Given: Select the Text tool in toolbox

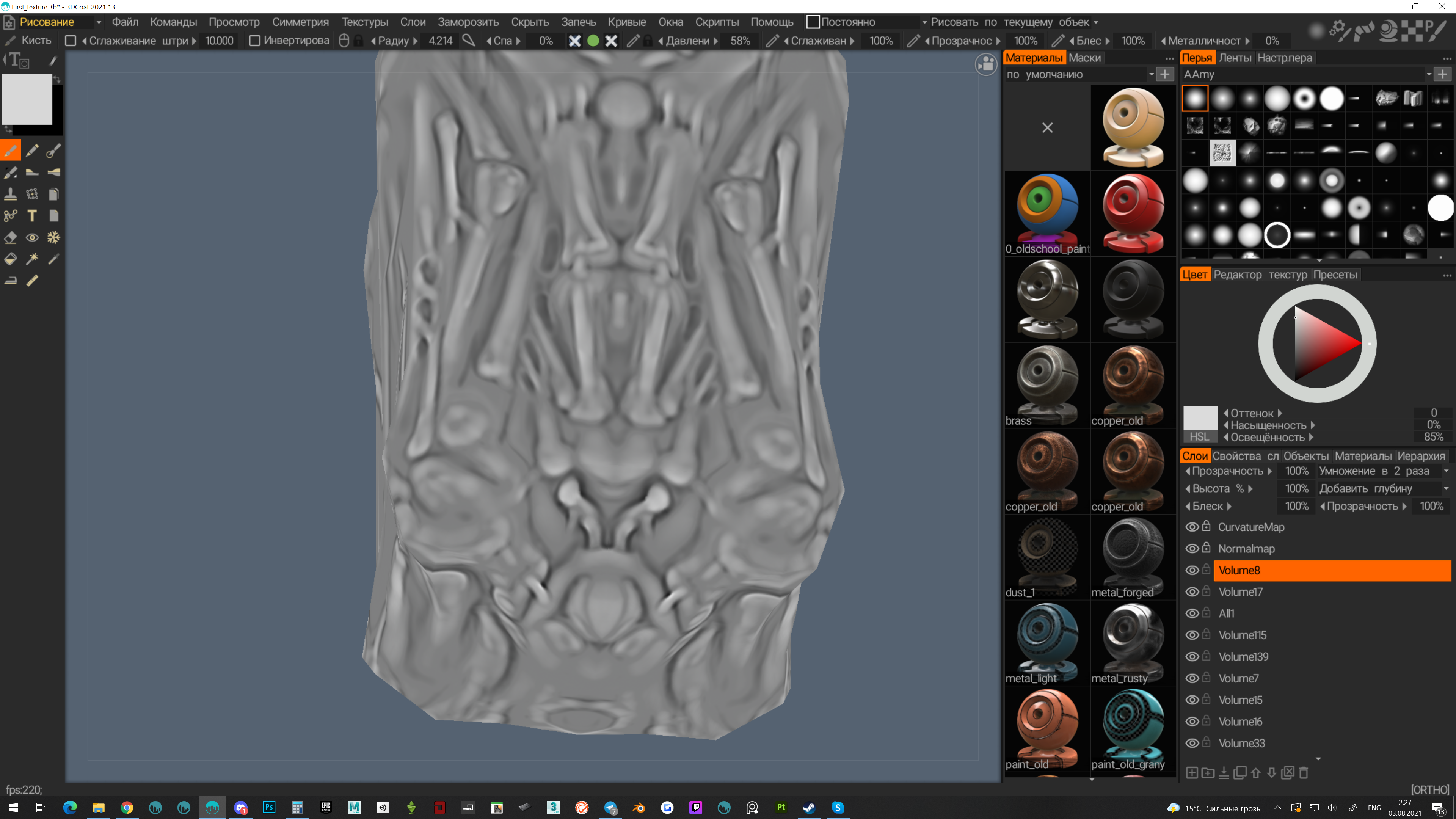Looking at the screenshot, I should pos(32,216).
